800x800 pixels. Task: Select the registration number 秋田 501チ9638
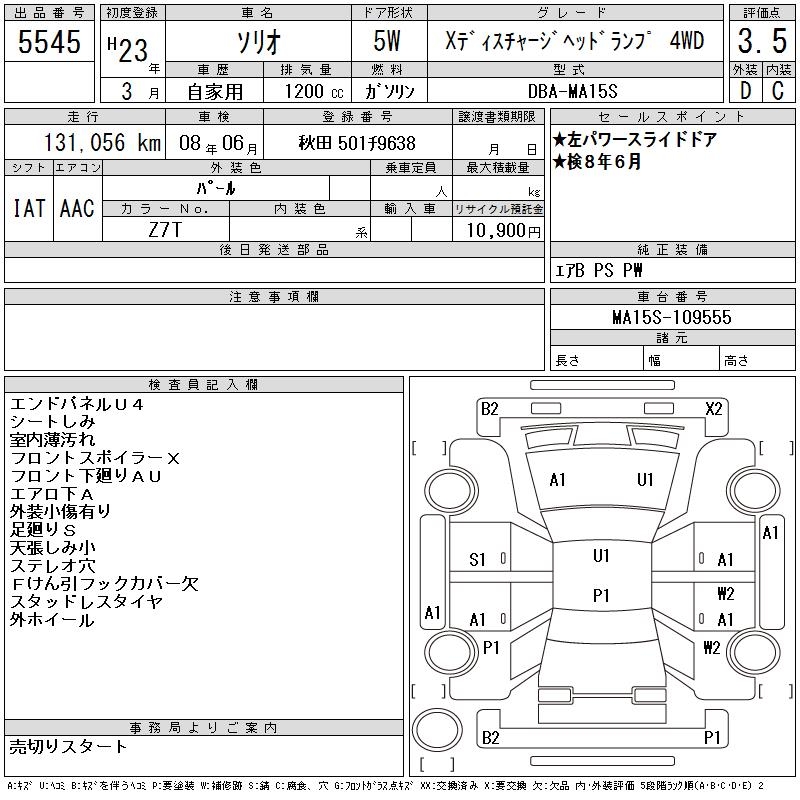[357, 143]
